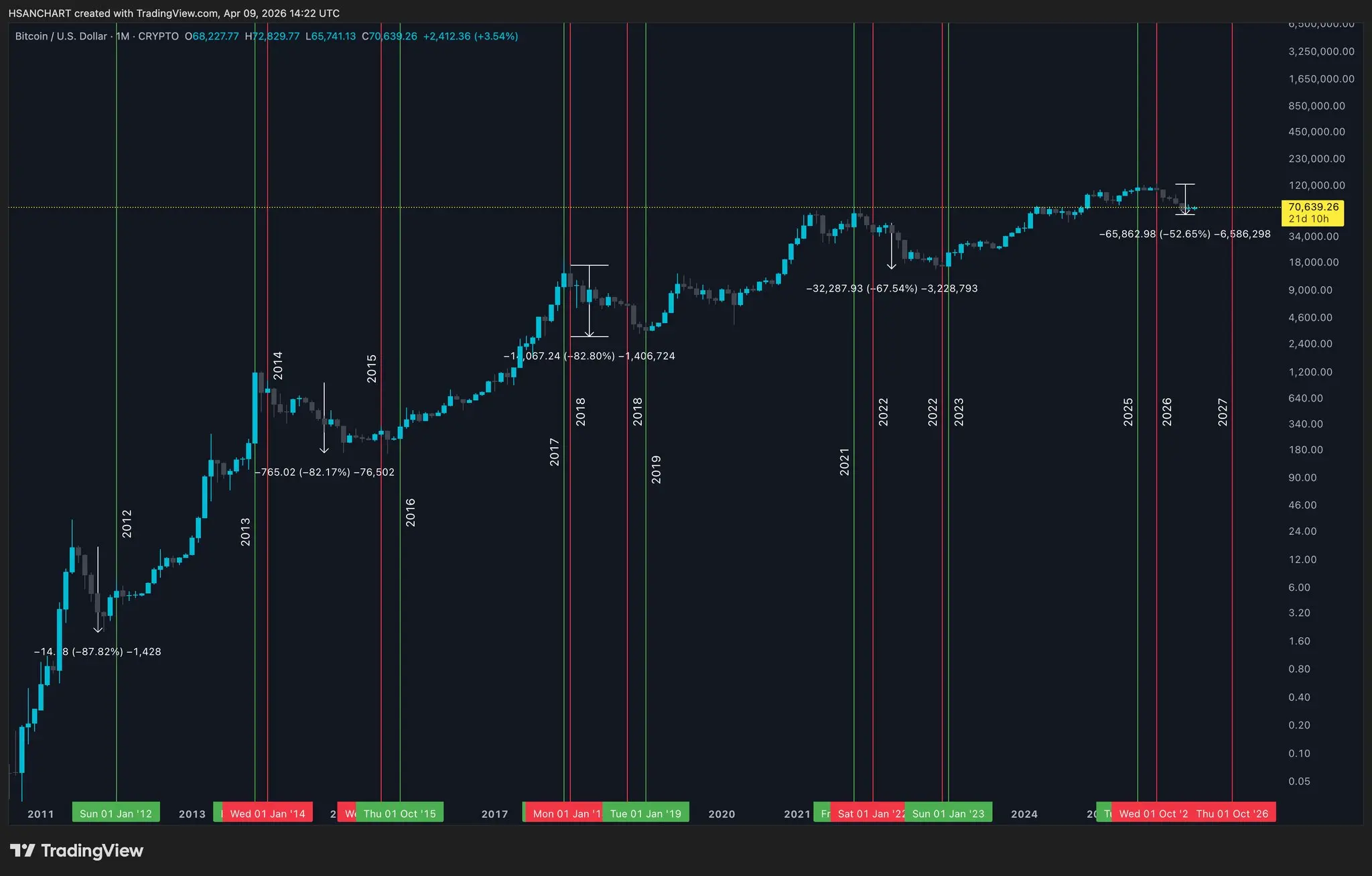The height and width of the screenshot is (876, 1372).
Task: Click the Bitcoin / U.S. Dollar symbol title
Action: [x=61, y=36]
